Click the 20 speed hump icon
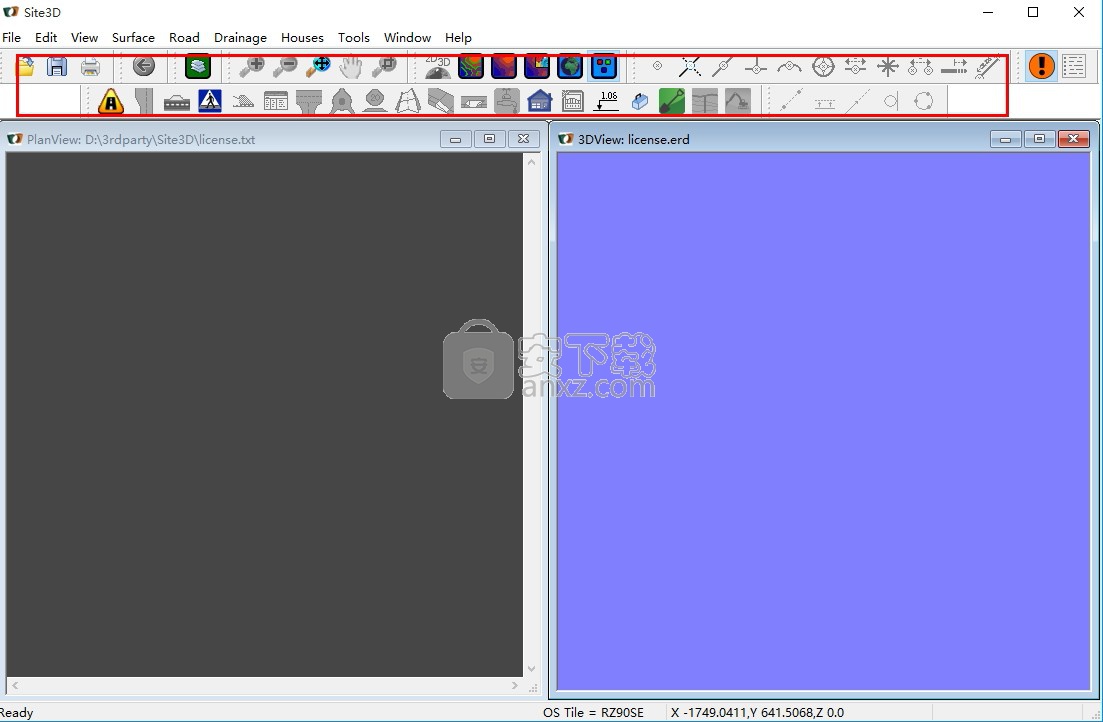Viewport: 1103px width, 722px height. [375, 101]
